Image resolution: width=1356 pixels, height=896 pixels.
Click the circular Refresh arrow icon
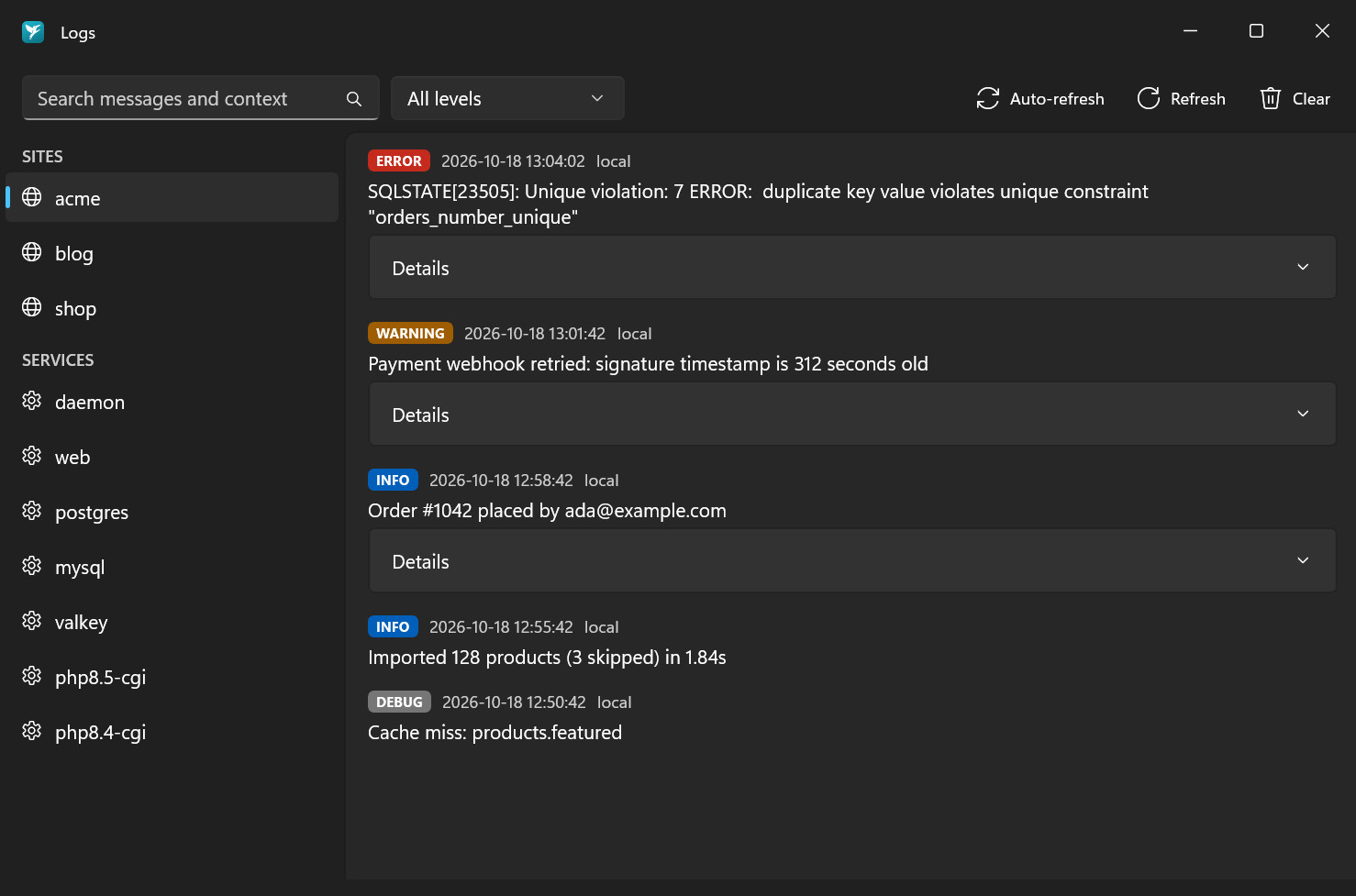(1149, 98)
